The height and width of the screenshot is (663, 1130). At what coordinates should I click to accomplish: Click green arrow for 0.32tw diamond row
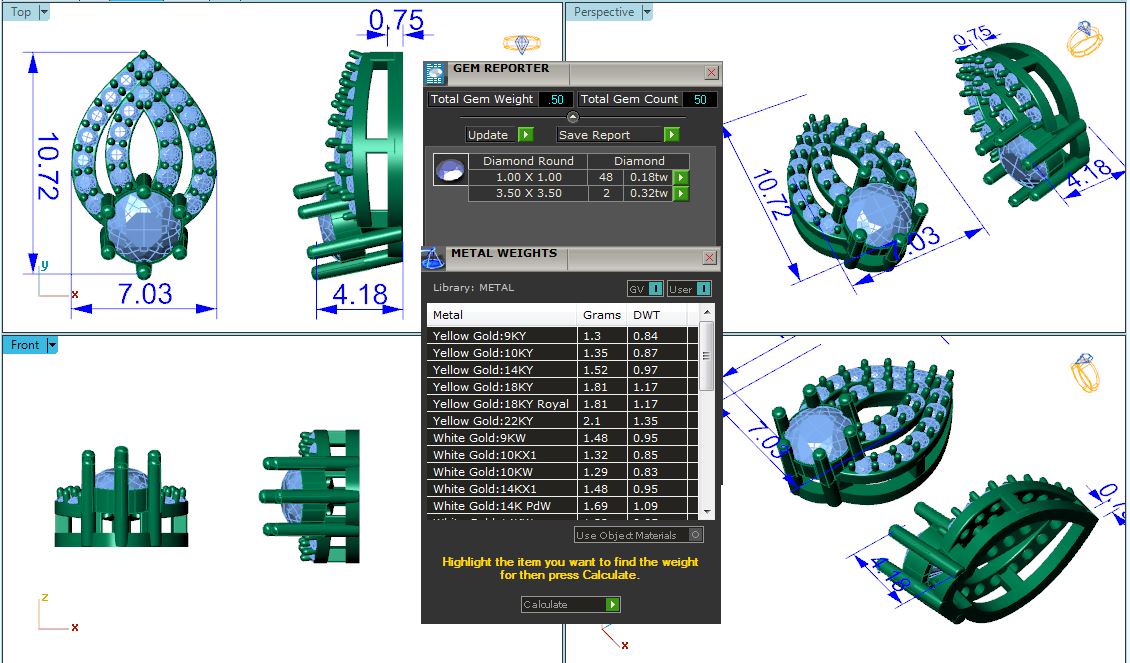click(x=681, y=193)
